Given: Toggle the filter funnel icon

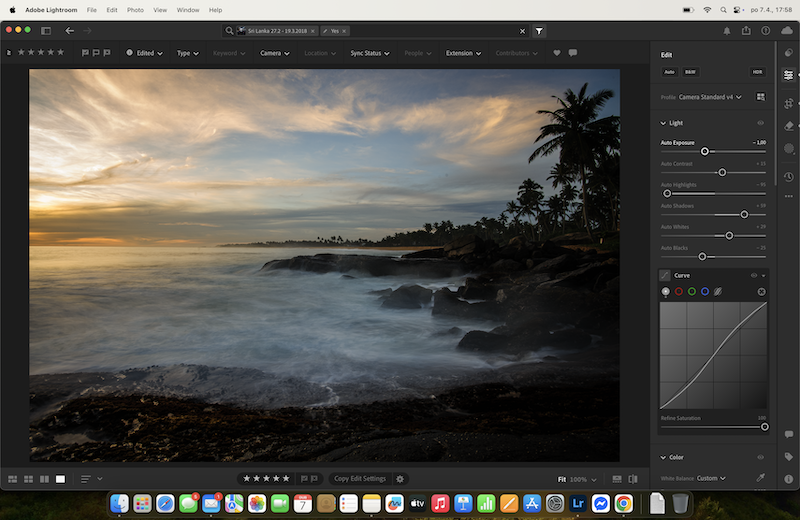Looking at the screenshot, I should coord(539,31).
